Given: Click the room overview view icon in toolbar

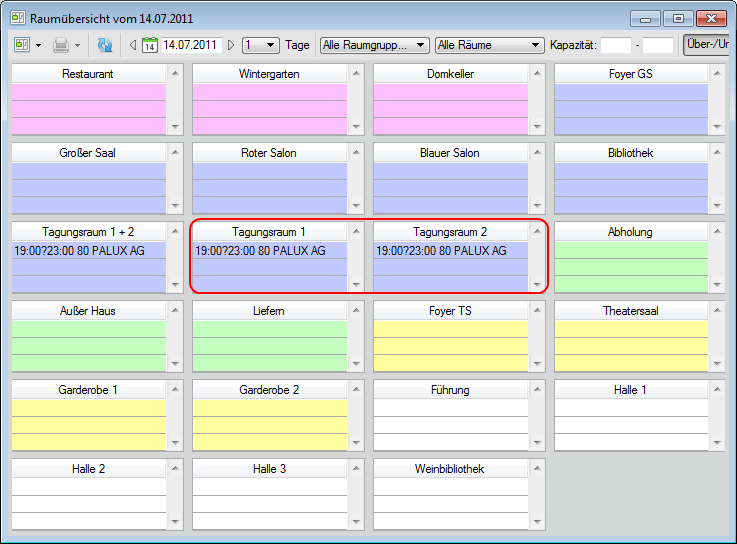Looking at the screenshot, I should pyautogui.click(x=22, y=45).
